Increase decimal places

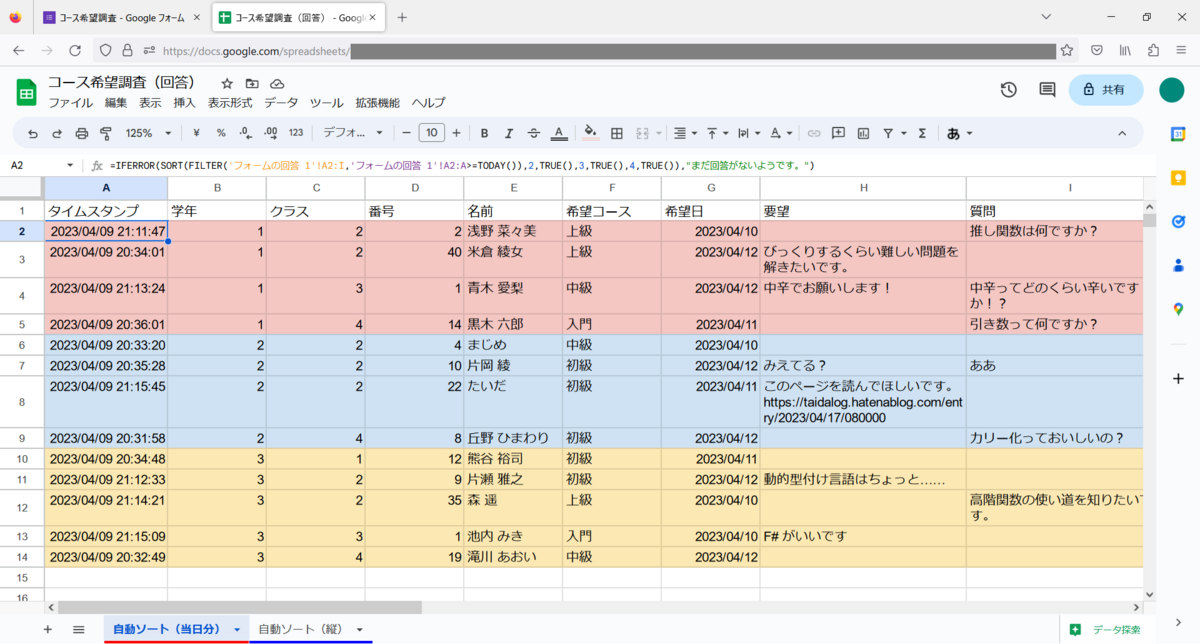270,133
